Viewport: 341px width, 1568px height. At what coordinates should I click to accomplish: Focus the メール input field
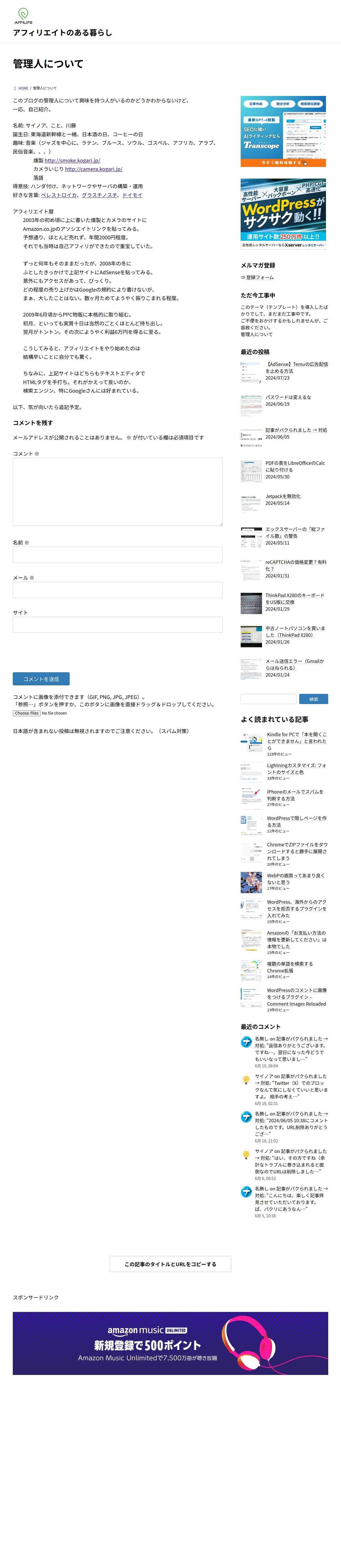click(x=118, y=590)
